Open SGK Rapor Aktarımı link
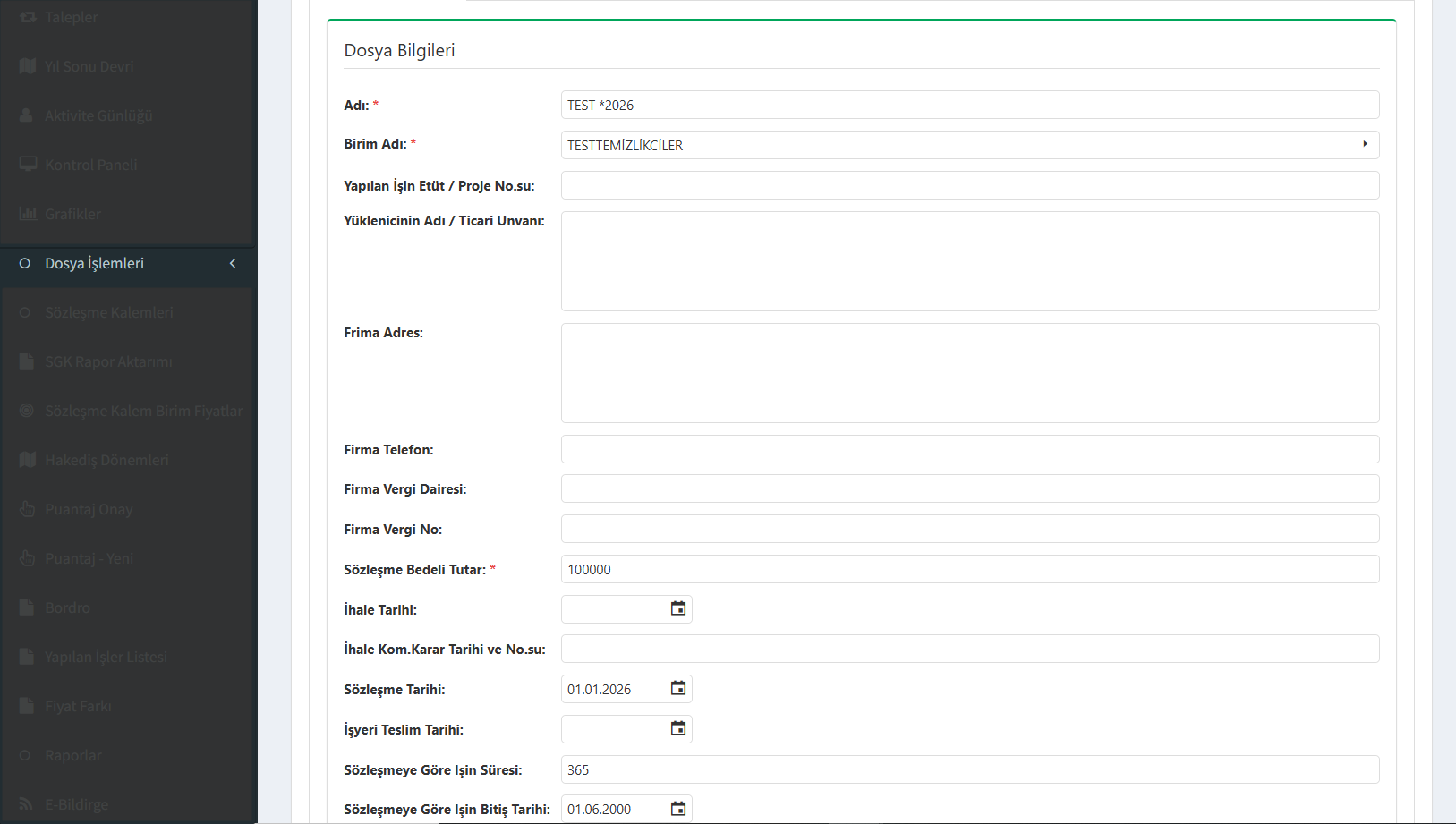1456x824 pixels. click(x=108, y=361)
